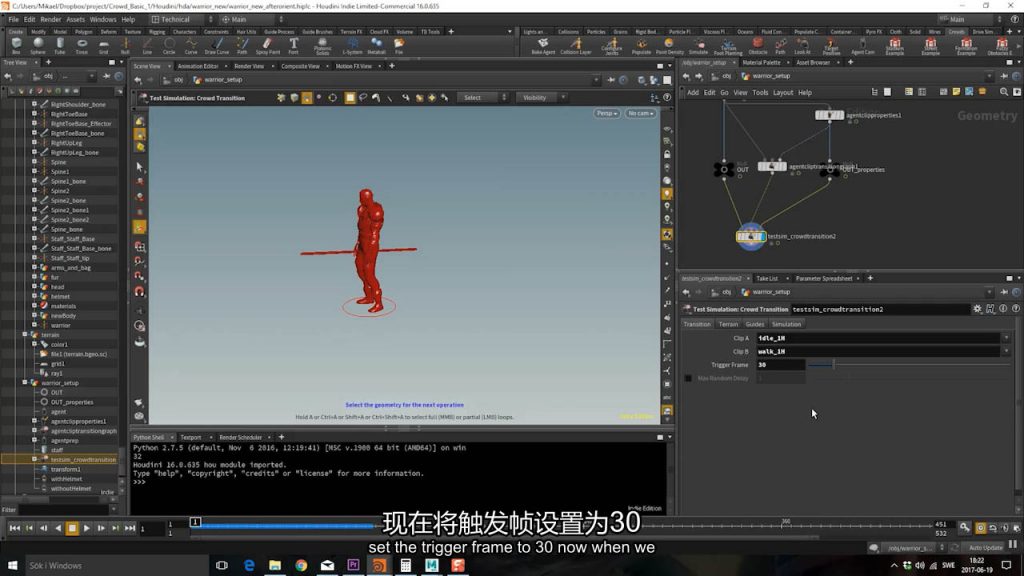Click the Play forward button

(x=87, y=528)
